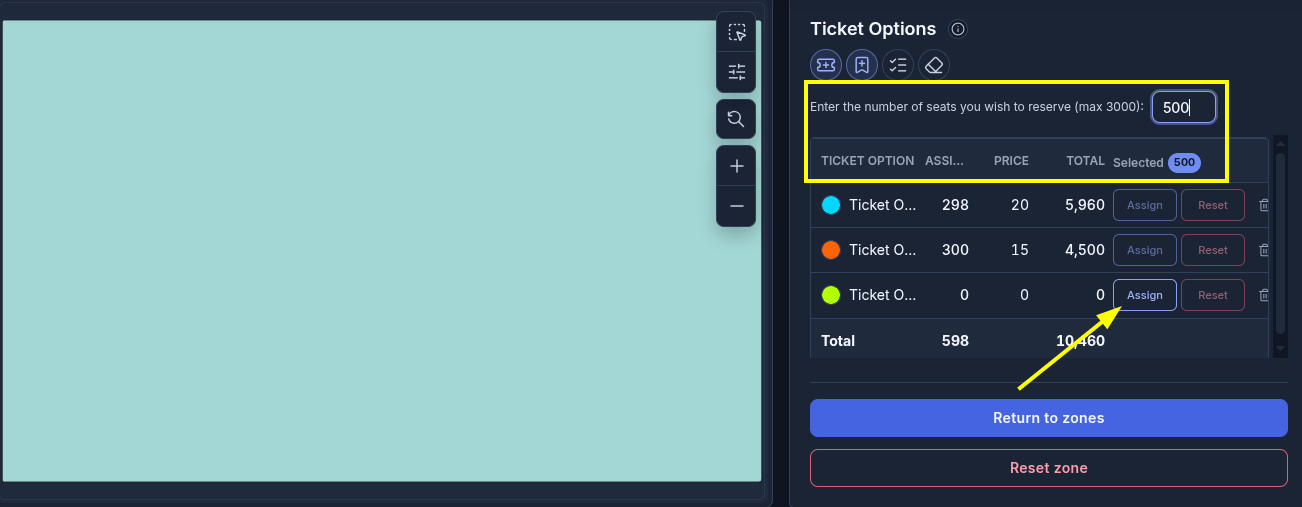This screenshot has width=1302, height=507.
Task: Delete the orange ticket option row
Action: [x=1264, y=250]
